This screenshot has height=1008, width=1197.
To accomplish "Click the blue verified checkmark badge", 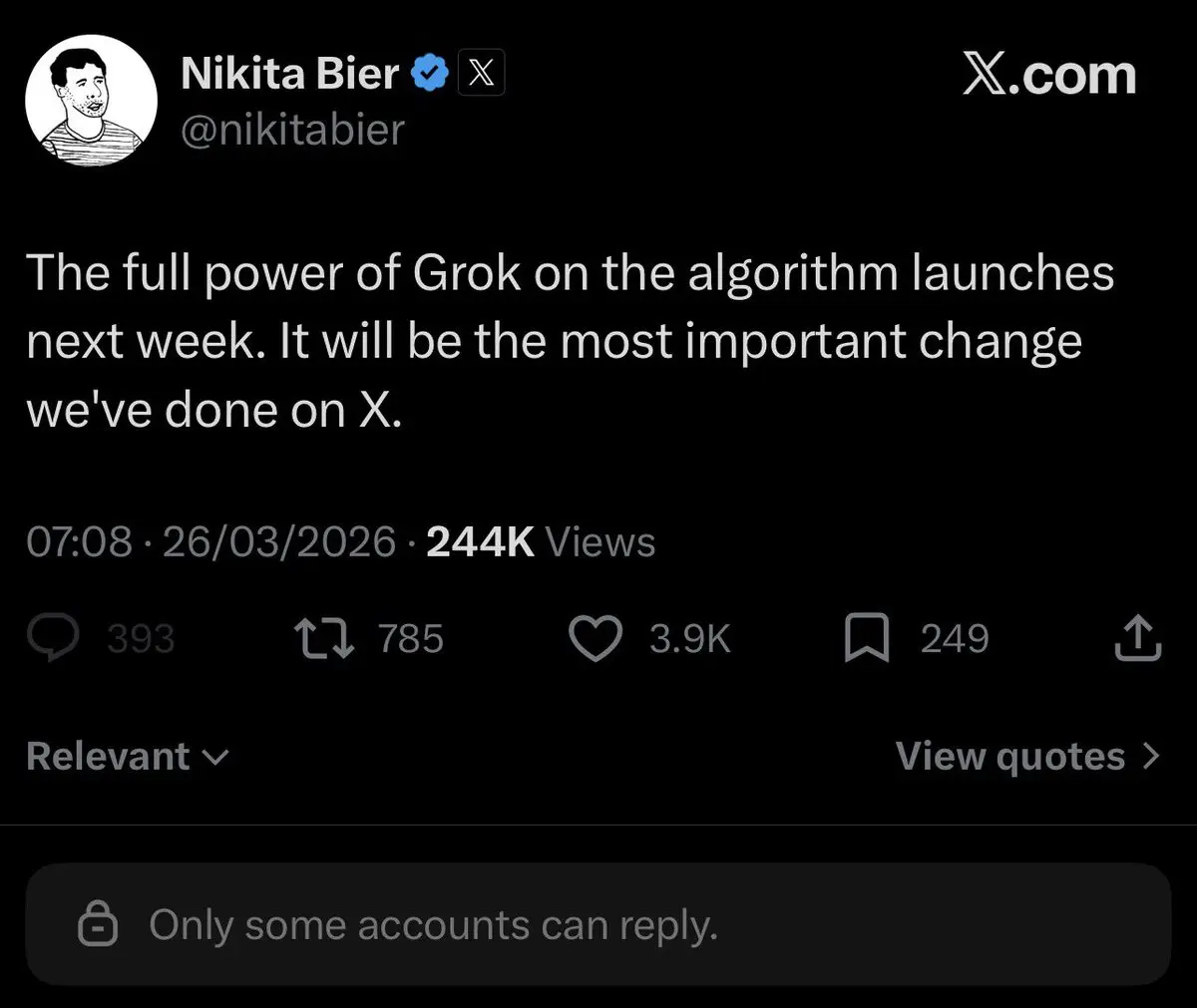I will click(430, 75).
